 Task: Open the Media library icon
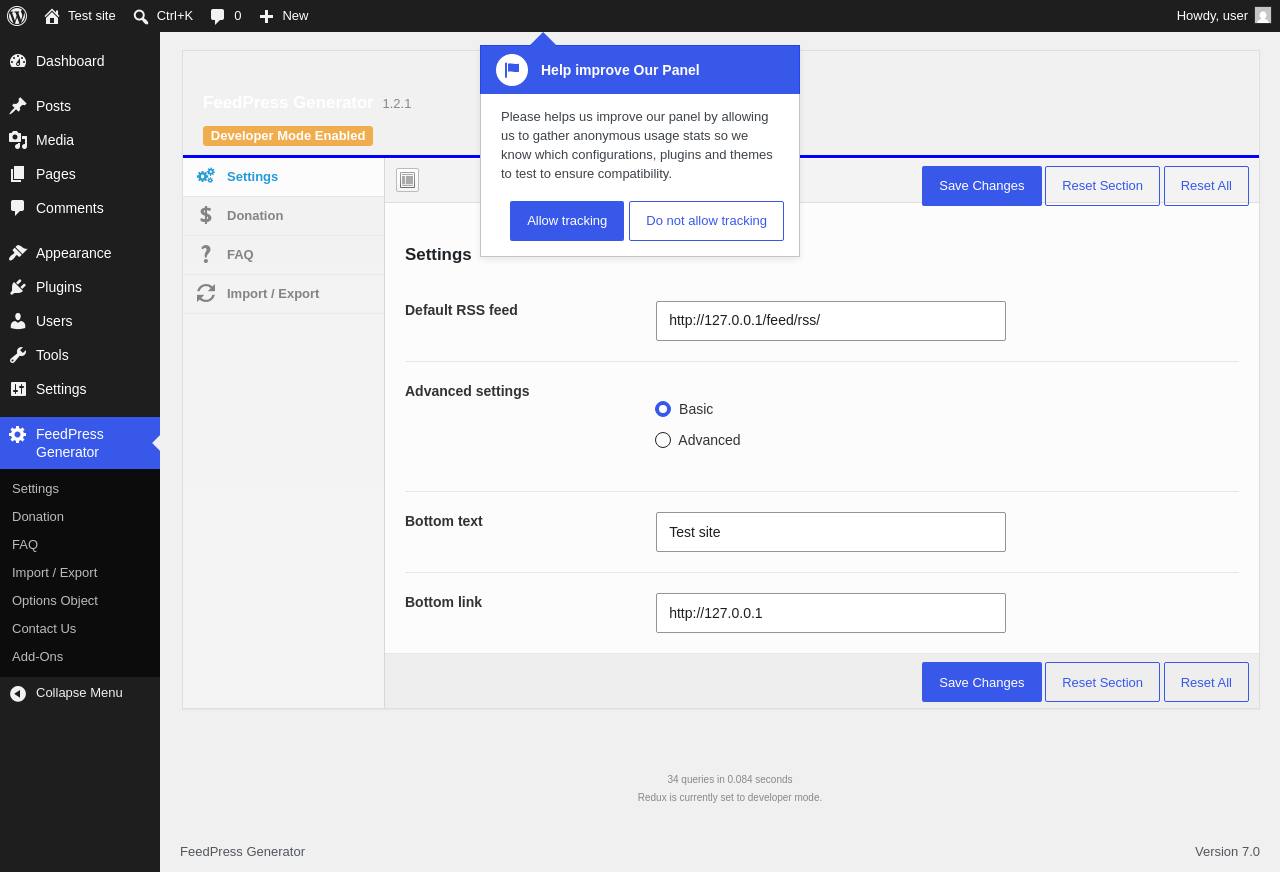[18, 140]
